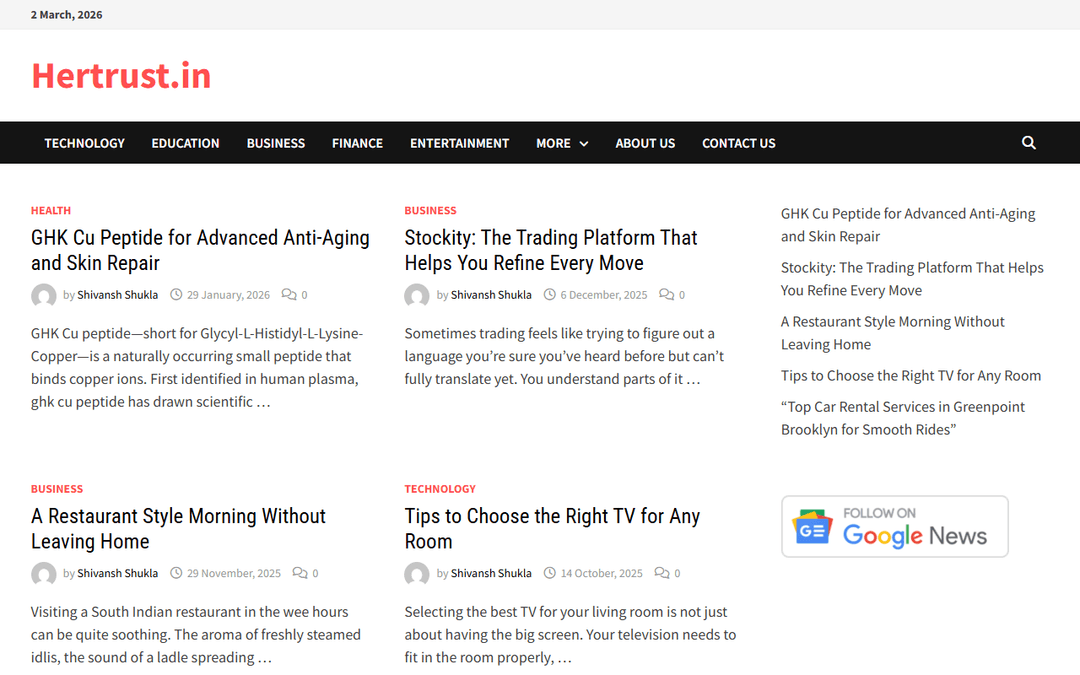
Task: Click the Follow on Google News badge
Action: coord(895,526)
